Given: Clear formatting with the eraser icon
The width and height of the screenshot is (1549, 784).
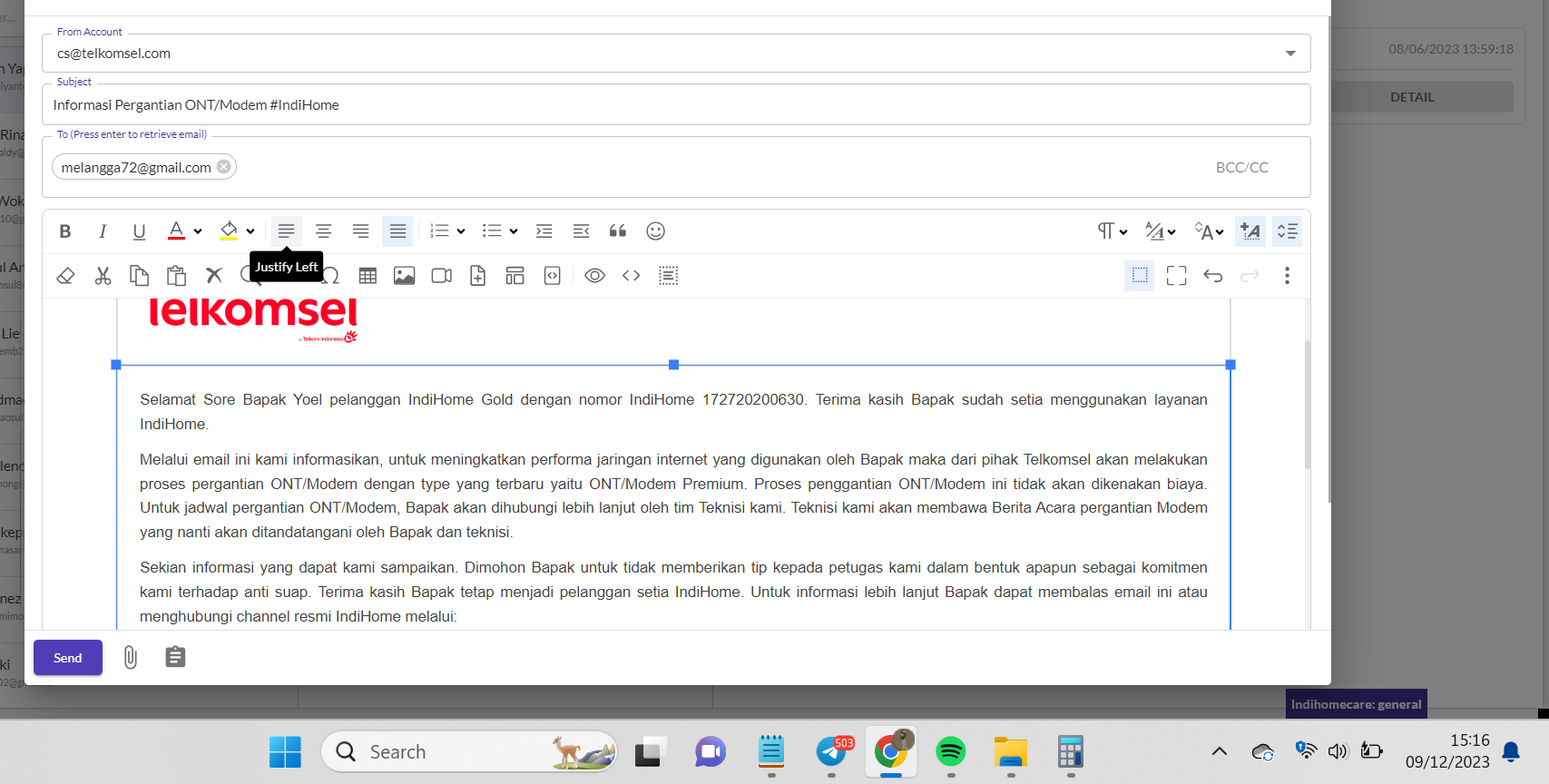Looking at the screenshot, I should (x=65, y=276).
